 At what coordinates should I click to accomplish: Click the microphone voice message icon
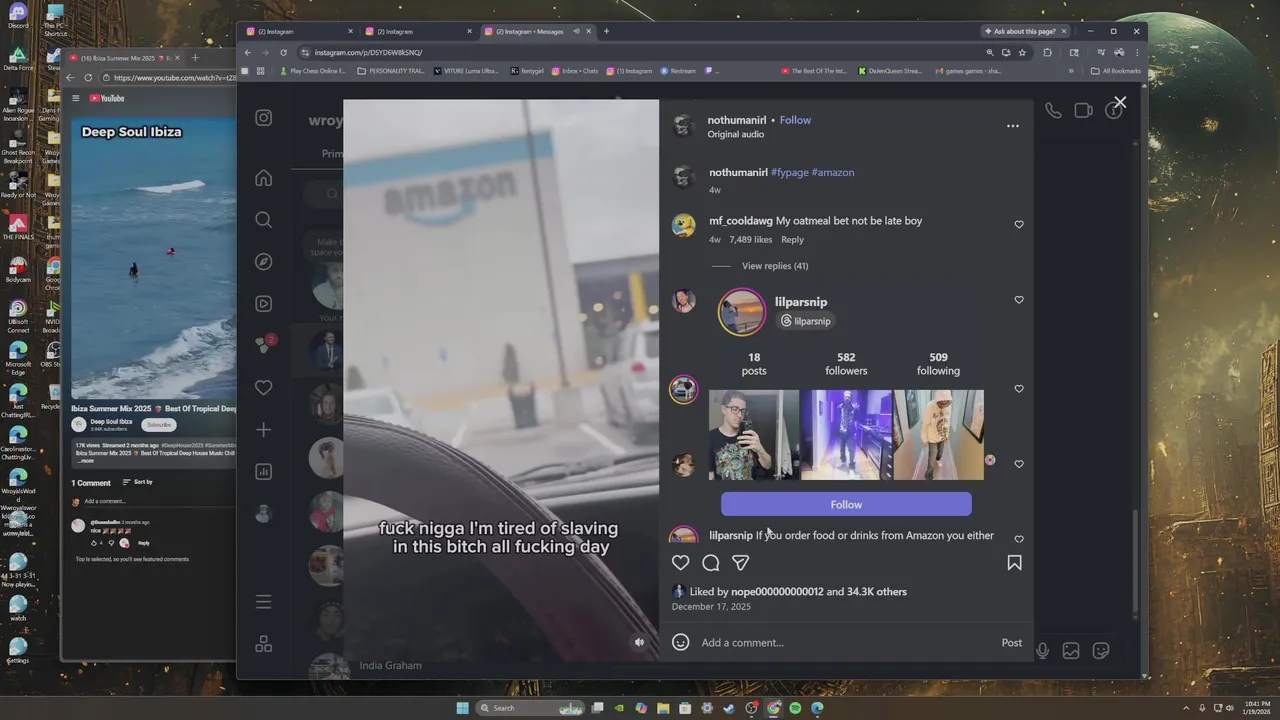[x=1042, y=651]
